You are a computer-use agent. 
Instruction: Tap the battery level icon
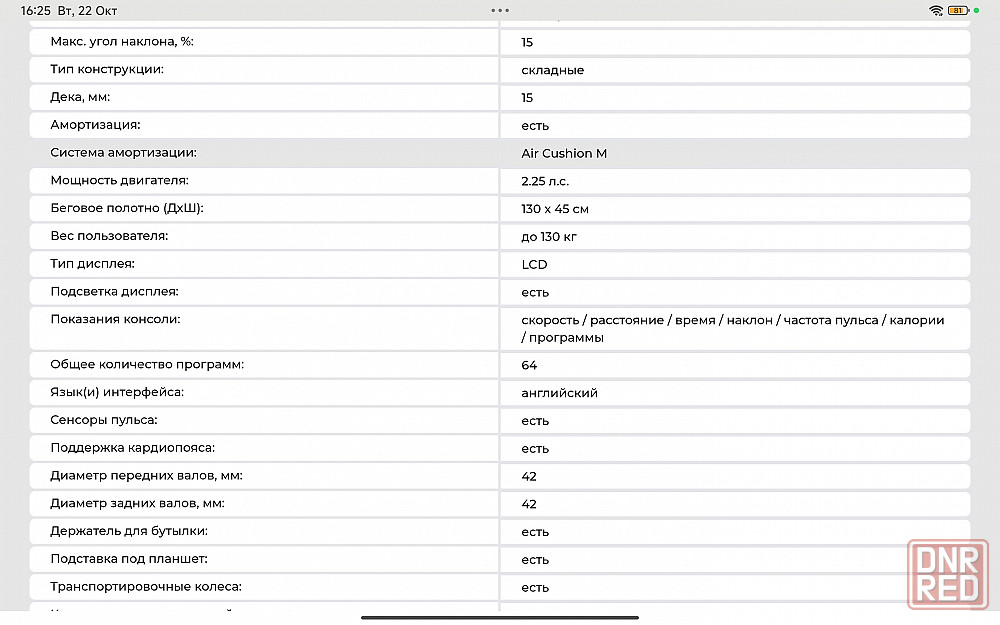(958, 10)
